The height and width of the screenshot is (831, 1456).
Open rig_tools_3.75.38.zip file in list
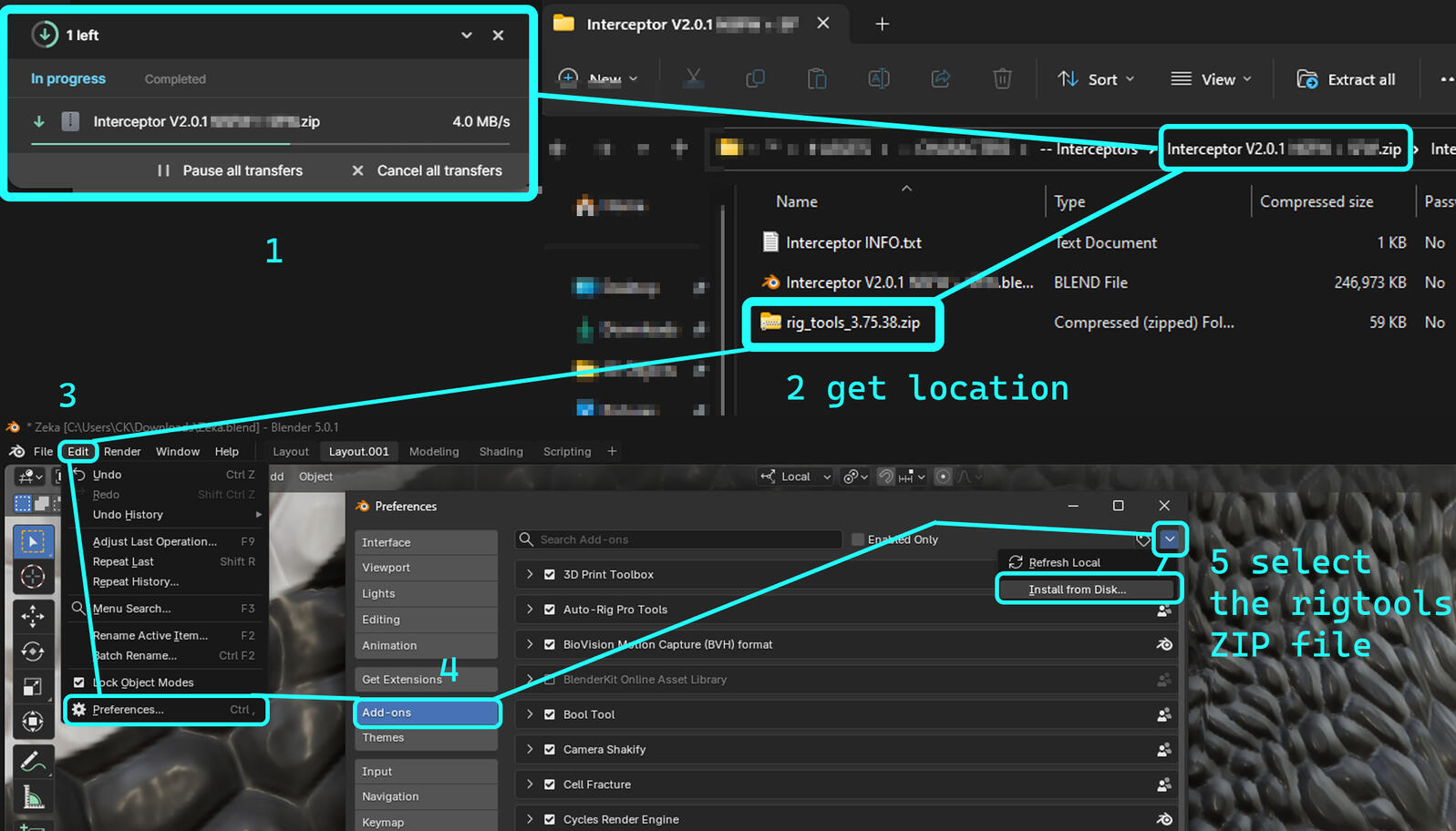tap(852, 323)
